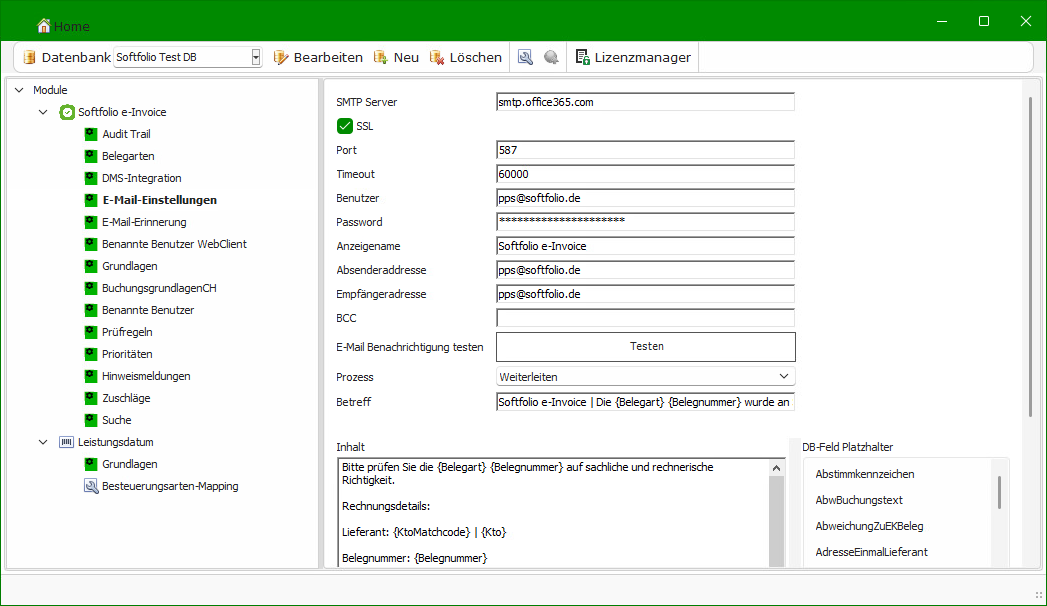Image resolution: width=1047 pixels, height=606 pixels.
Task: Click the Leistungsdatum barcode icon
Action: point(67,442)
